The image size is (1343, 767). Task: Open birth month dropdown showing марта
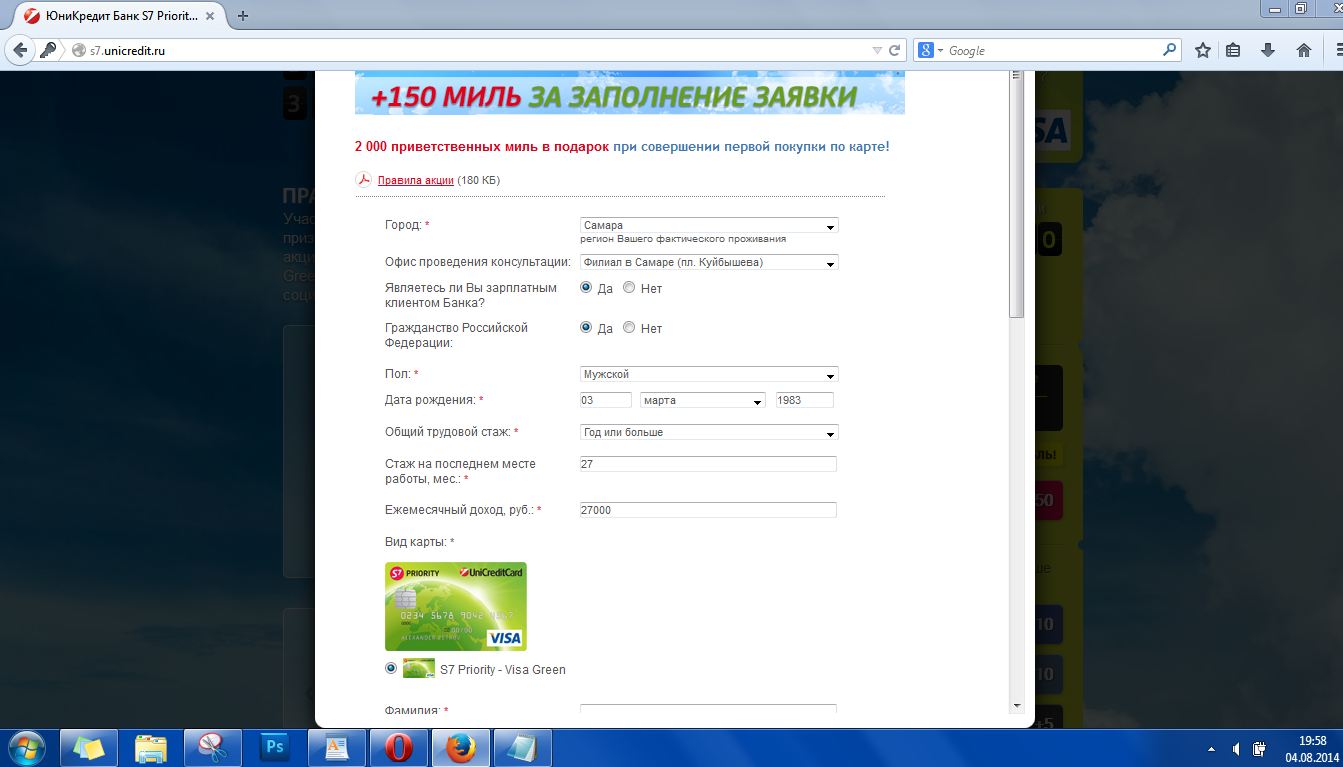point(703,400)
